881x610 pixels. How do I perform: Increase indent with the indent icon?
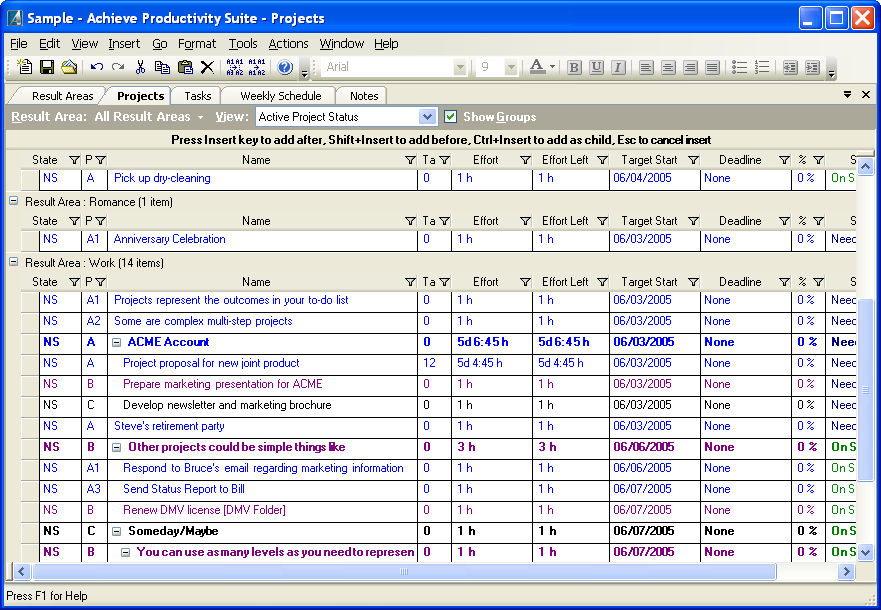(x=812, y=67)
